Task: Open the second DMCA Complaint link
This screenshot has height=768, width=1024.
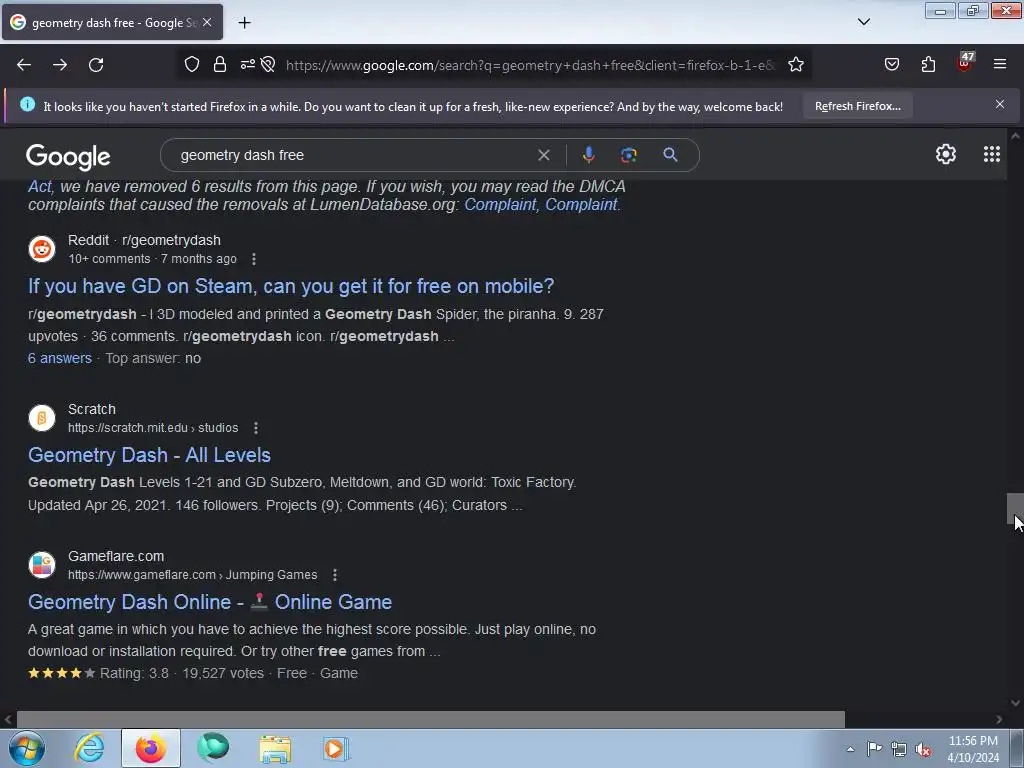Action: click(x=581, y=204)
